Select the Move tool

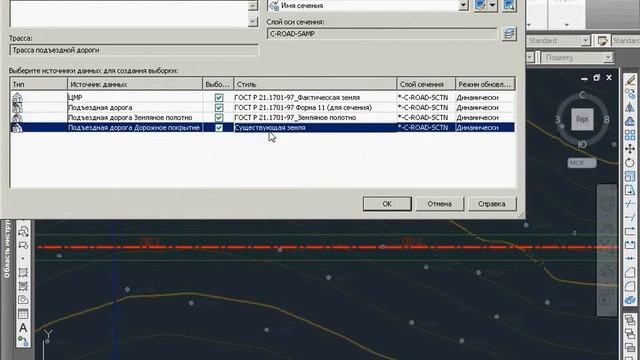click(630, 149)
